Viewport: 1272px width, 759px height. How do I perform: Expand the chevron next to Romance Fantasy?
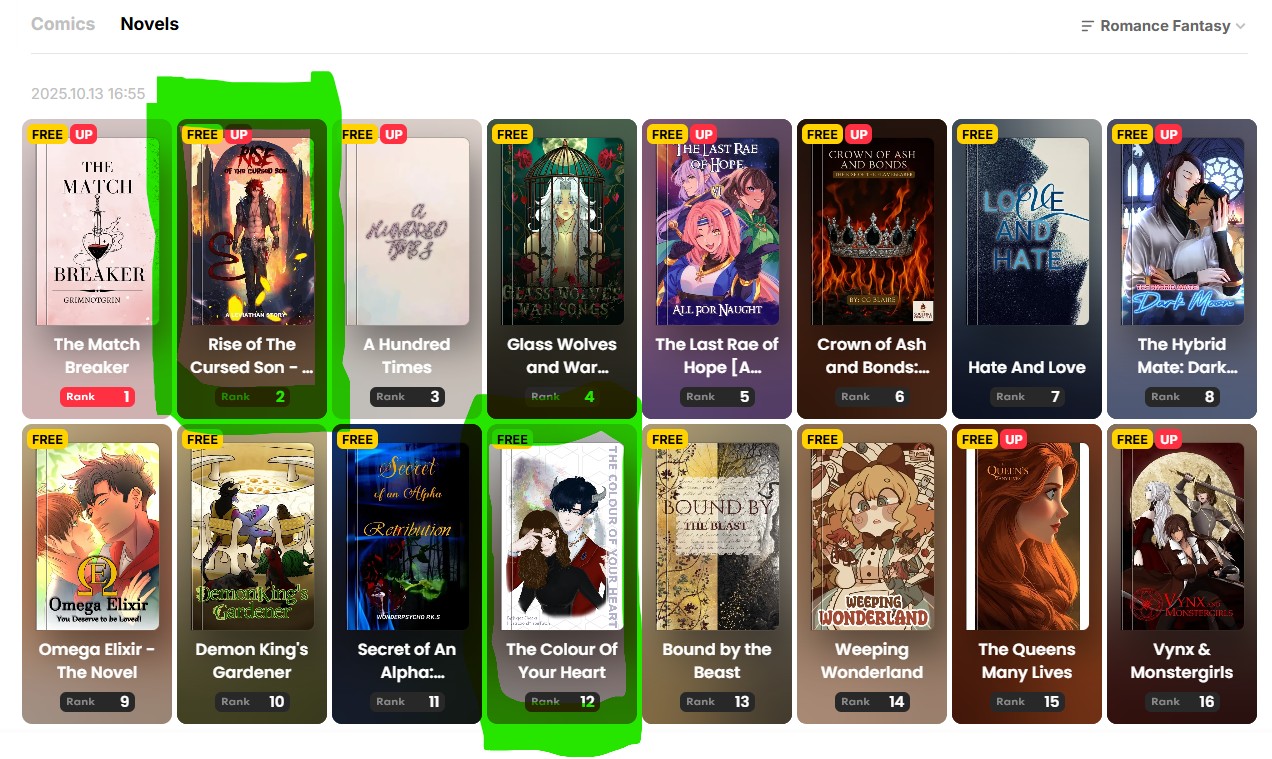point(1241,26)
